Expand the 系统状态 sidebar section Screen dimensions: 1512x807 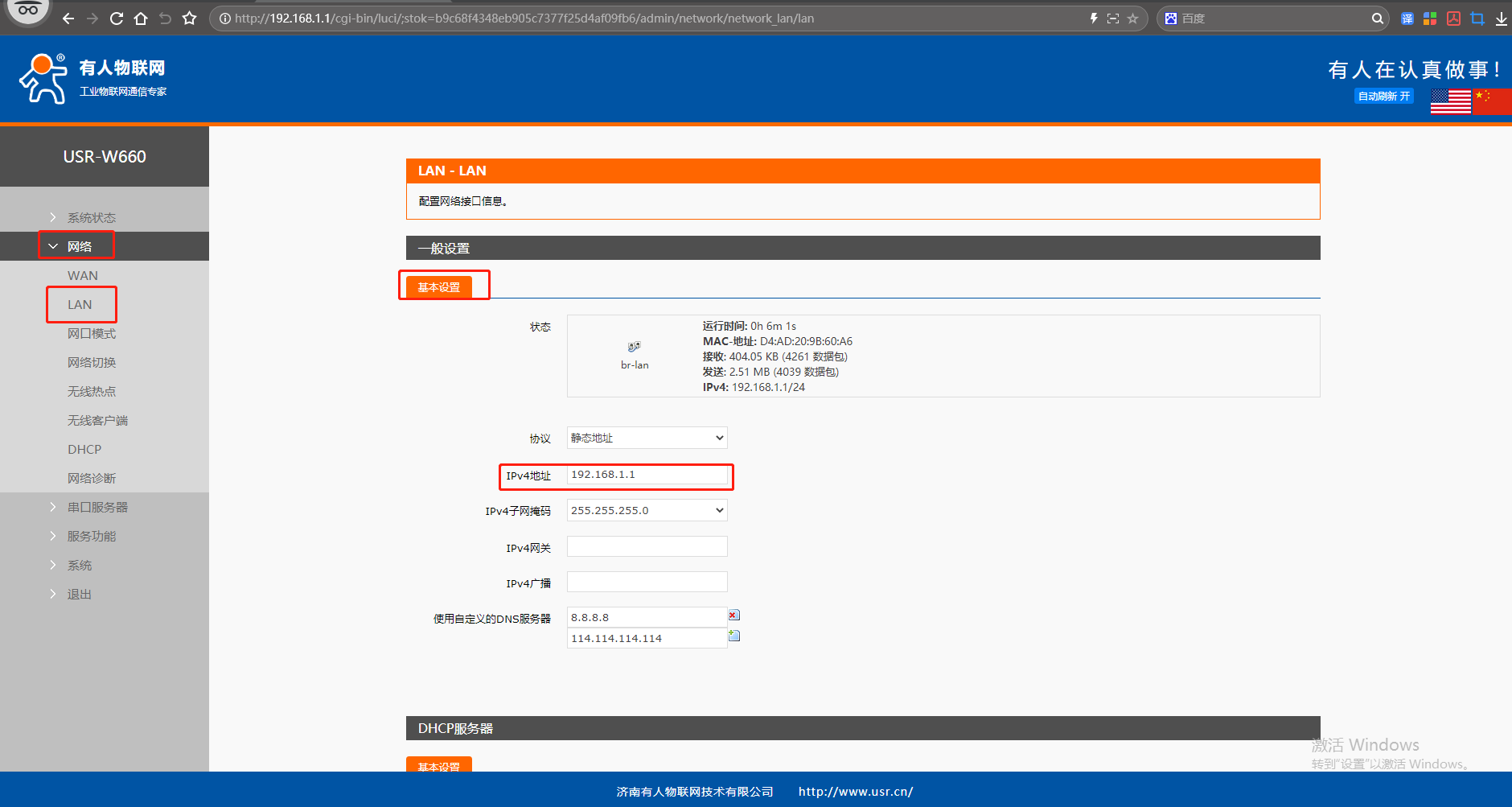(x=91, y=217)
